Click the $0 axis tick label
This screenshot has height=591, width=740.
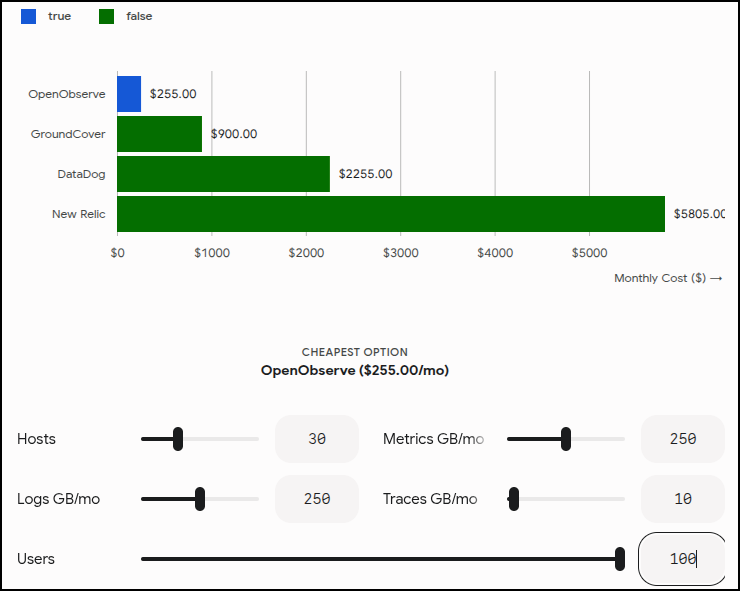coord(118,253)
